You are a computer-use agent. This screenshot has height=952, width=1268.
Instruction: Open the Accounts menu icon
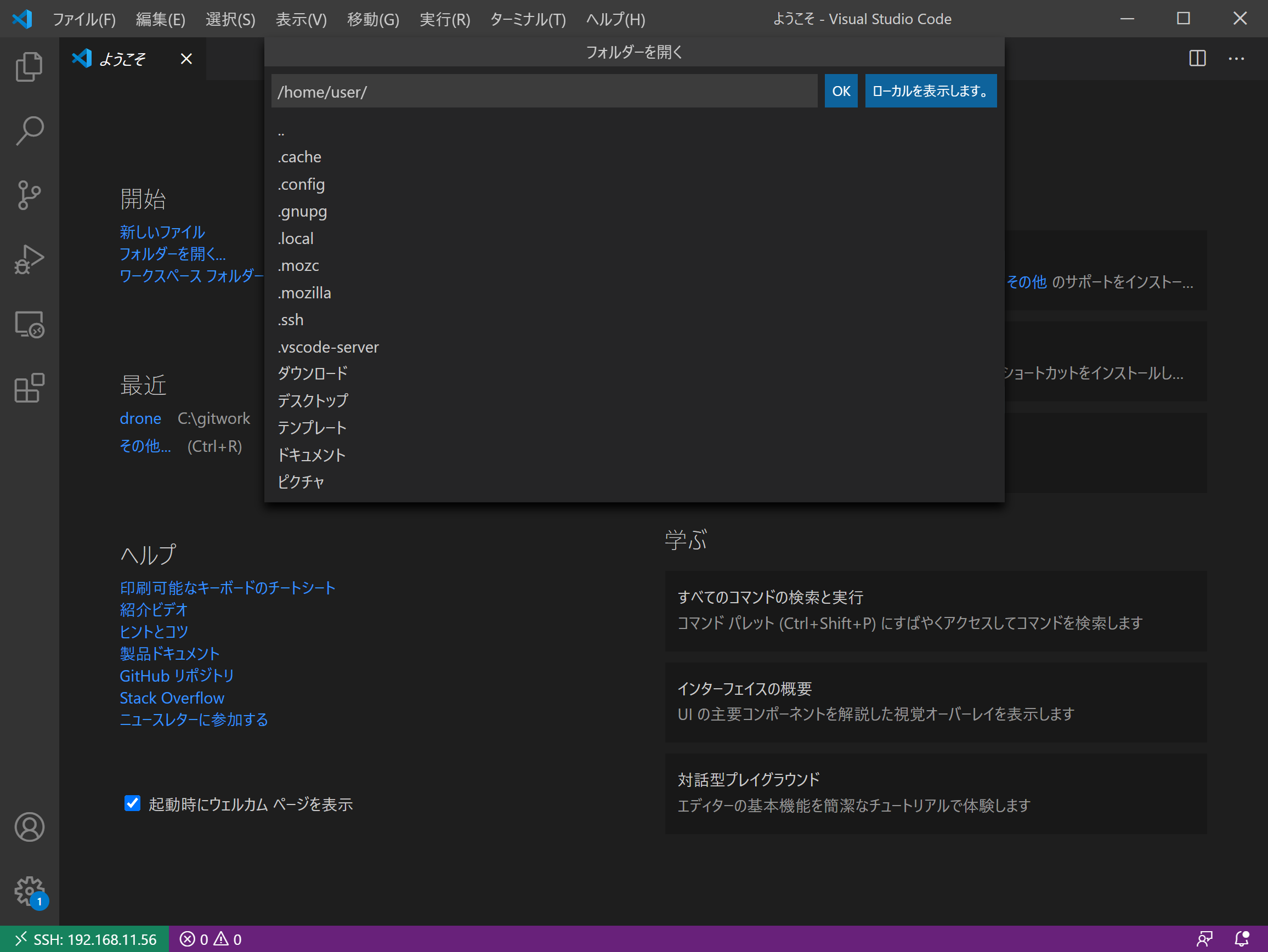coord(29,827)
